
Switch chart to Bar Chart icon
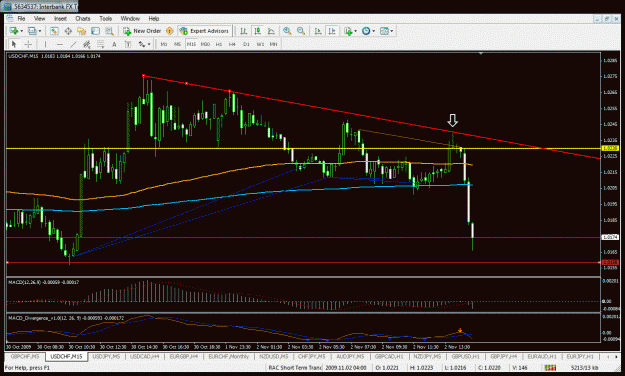tap(244, 31)
